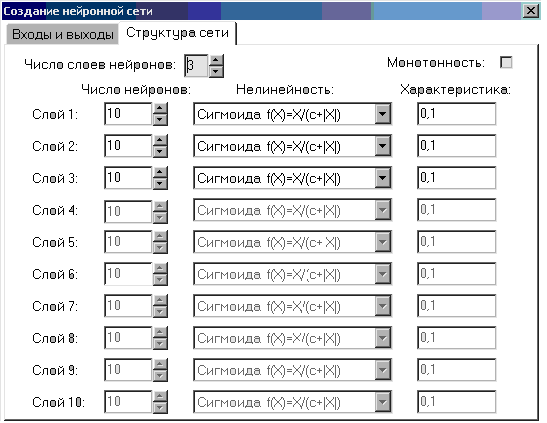The image size is (547, 423).
Task: Increase neuron count for Слой 2
Action: [160, 140]
